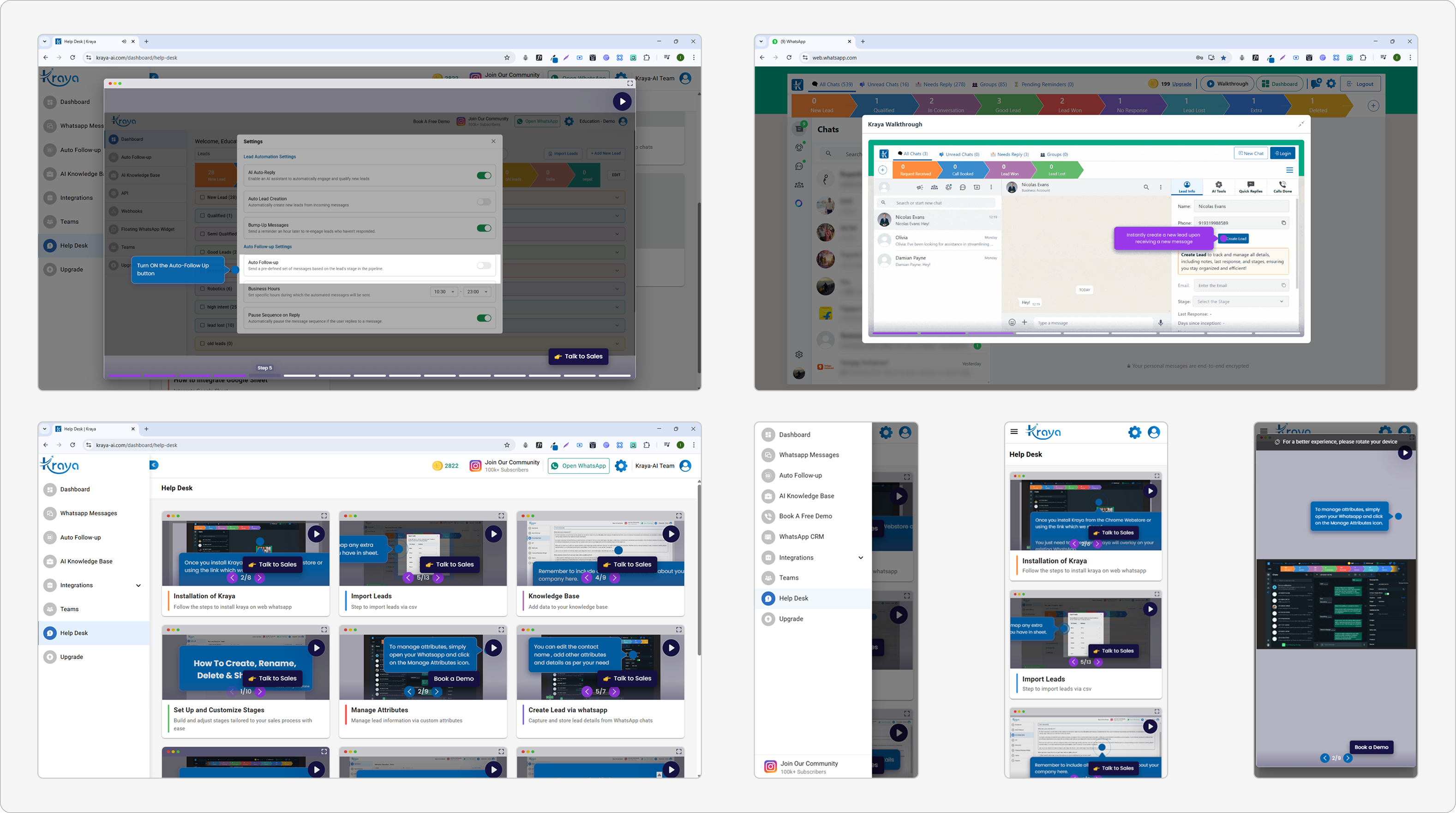Select WhatsApp CRM in sidebar menu

click(x=801, y=536)
